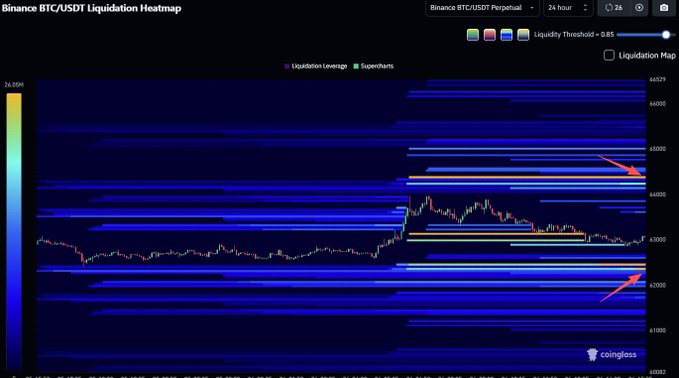Select the red-purple heatmap color scheme swatch
679x378 pixels.
click(490, 35)
